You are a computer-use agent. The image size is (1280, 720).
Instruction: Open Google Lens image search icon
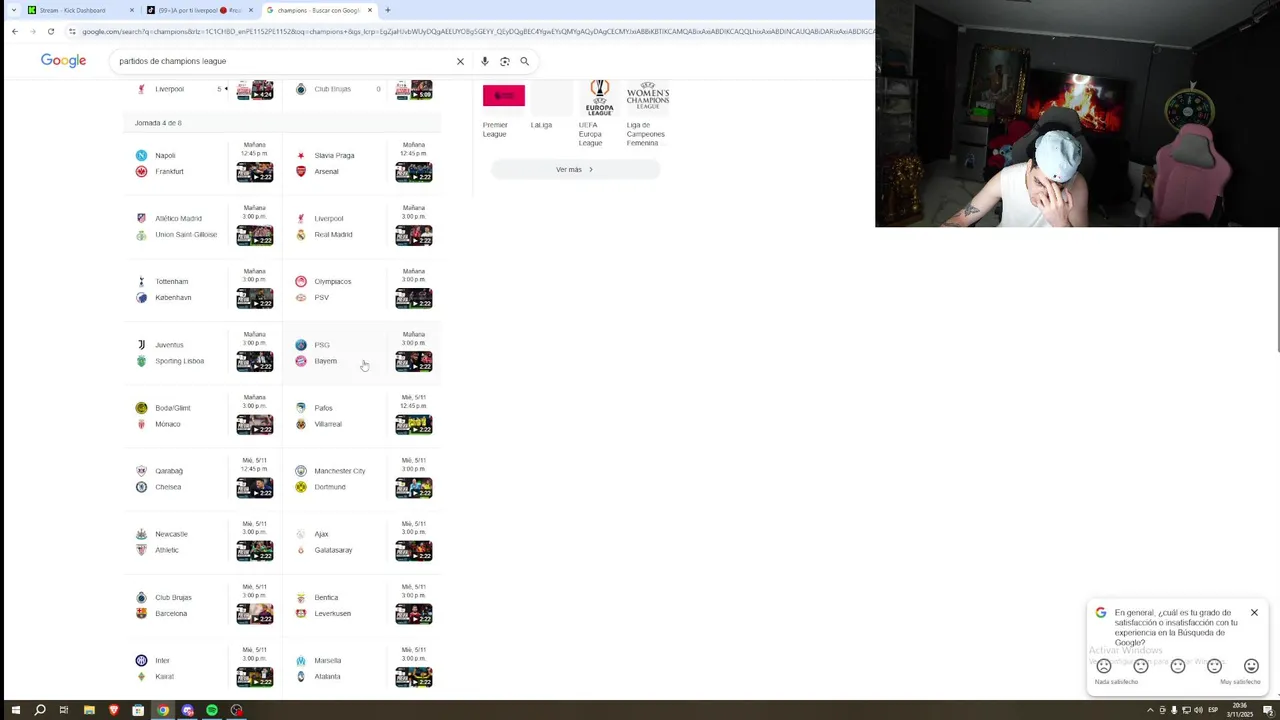tap(505, 61)
